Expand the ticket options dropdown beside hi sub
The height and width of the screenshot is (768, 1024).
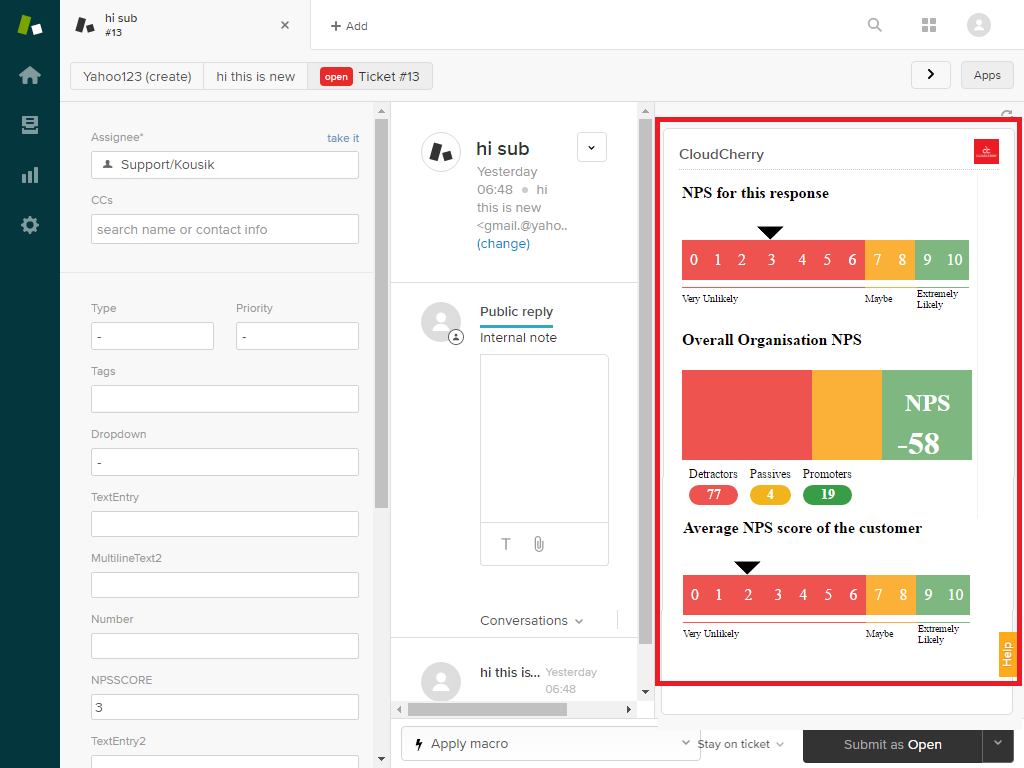pyautogui.click(x=591, y=147)
